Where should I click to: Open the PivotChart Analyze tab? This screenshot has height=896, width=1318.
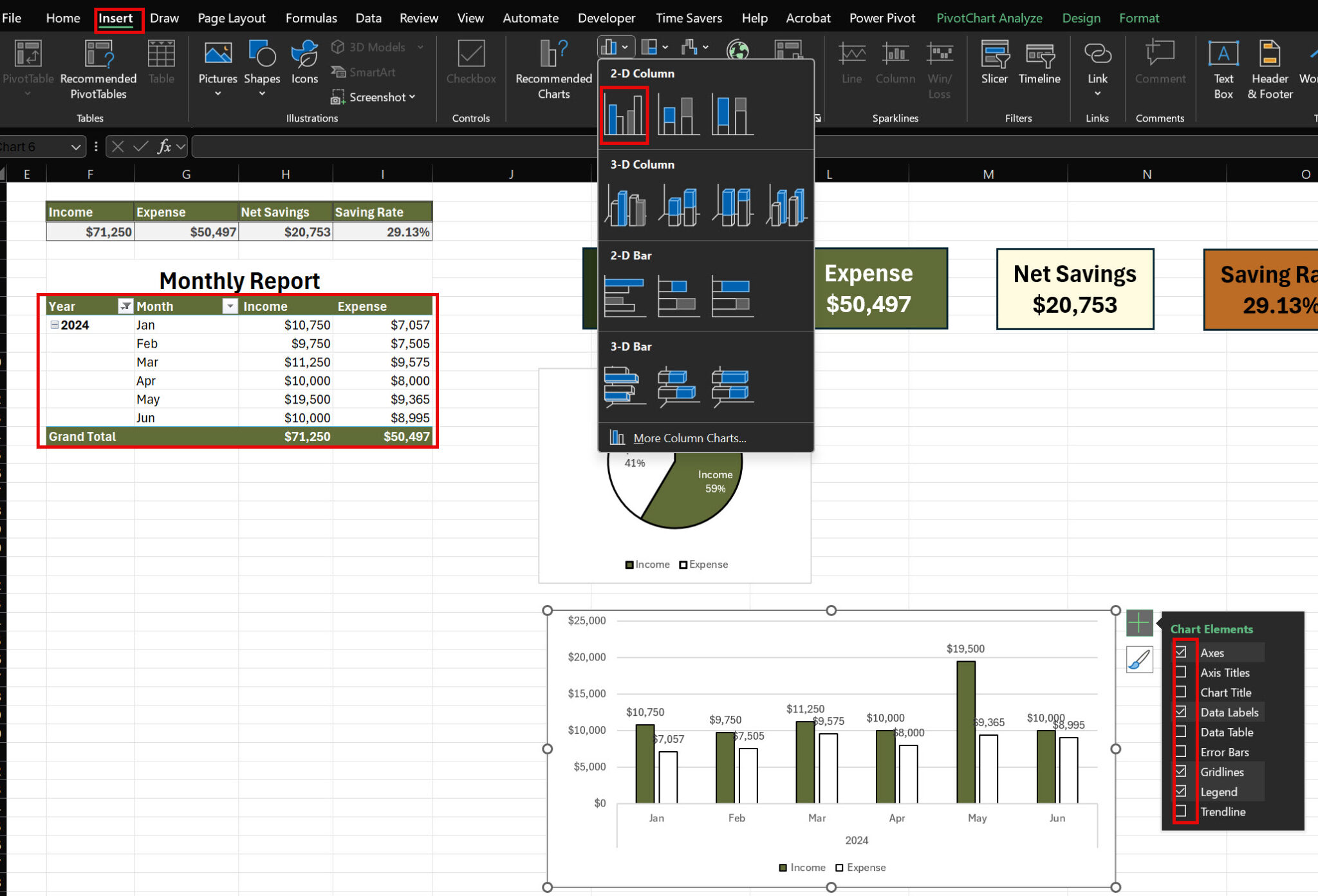pos(989,17)
